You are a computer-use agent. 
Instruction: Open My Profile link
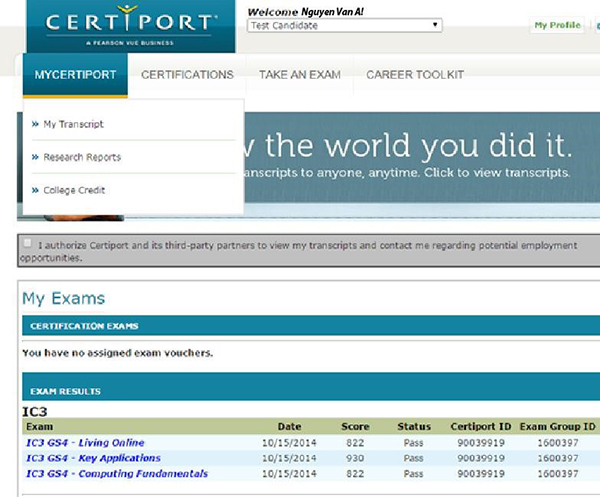click(557, 25)
